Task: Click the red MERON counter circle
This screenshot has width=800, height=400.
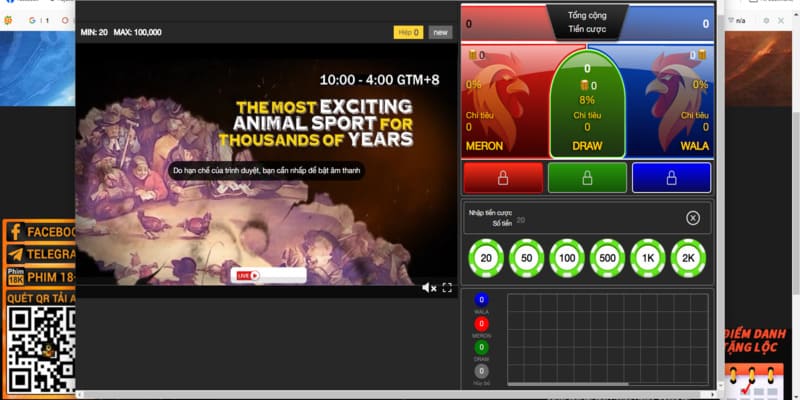Action: coord(481,323)
